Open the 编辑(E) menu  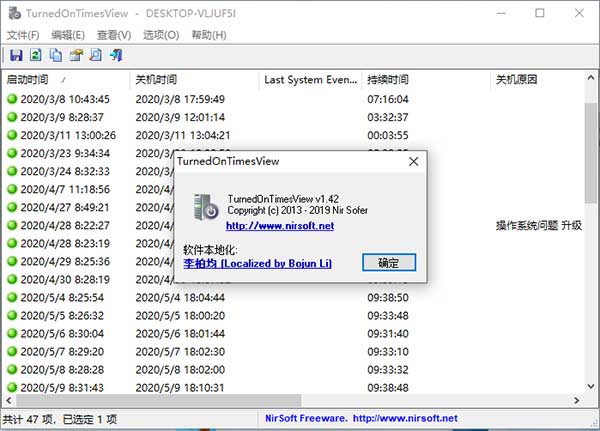point(68,35)
